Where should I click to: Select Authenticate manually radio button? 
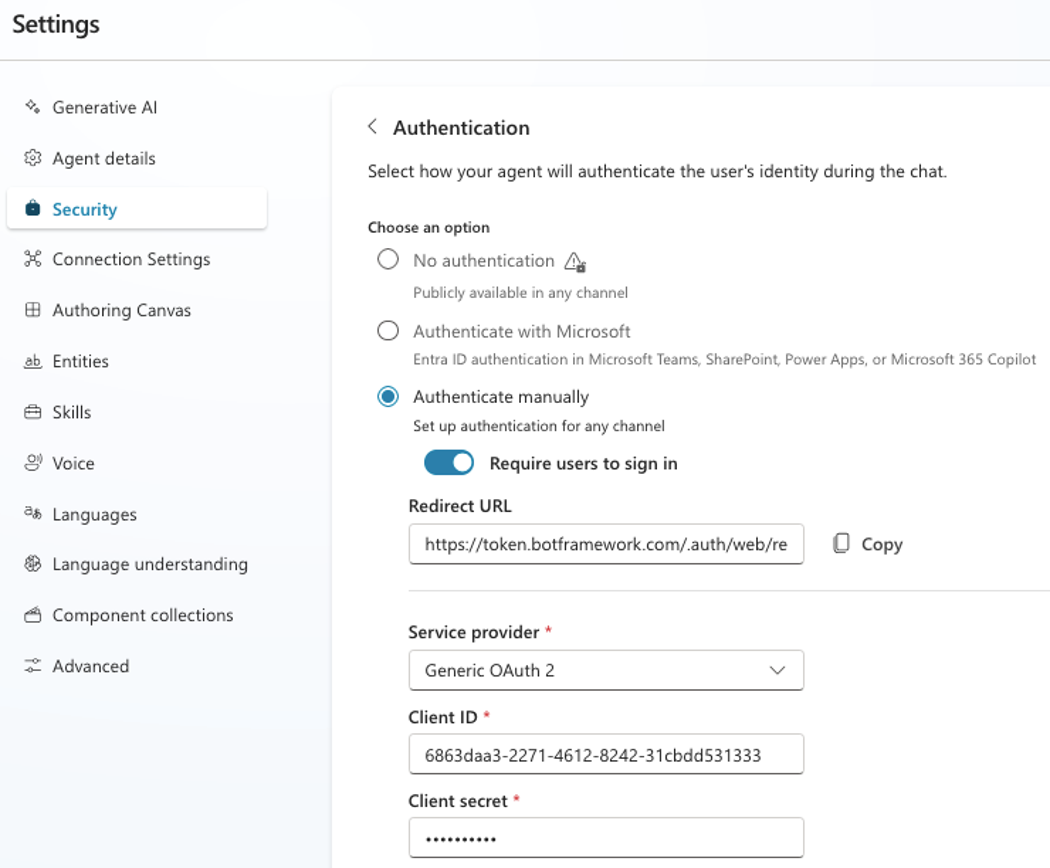pos(388,396)
